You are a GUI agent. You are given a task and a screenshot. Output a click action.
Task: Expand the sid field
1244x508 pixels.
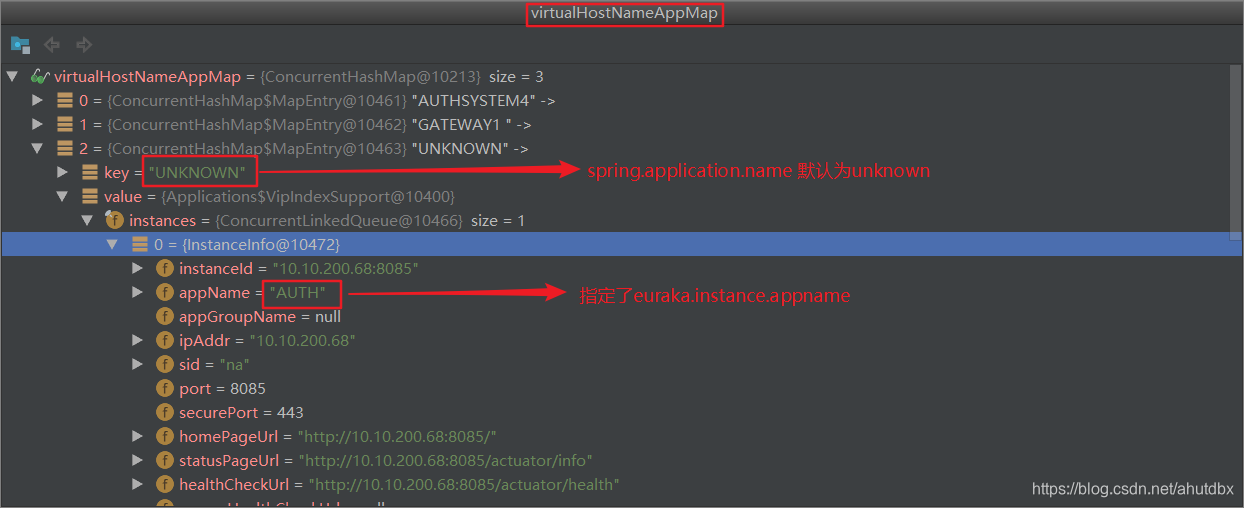pyautogui.click(x=138, y=364)
